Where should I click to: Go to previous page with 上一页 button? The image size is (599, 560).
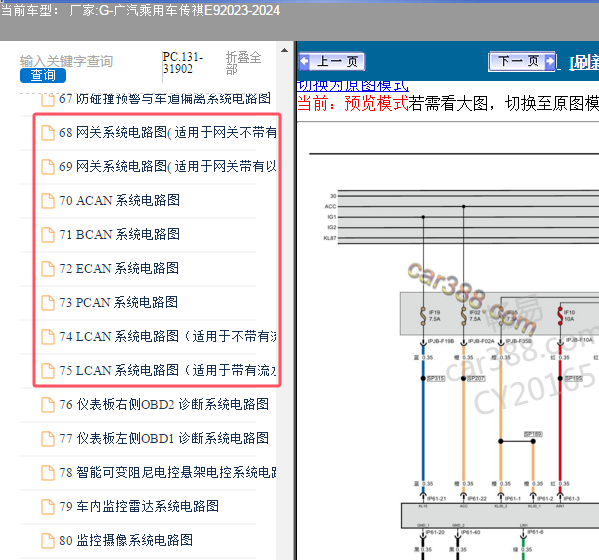coord(332,62)
